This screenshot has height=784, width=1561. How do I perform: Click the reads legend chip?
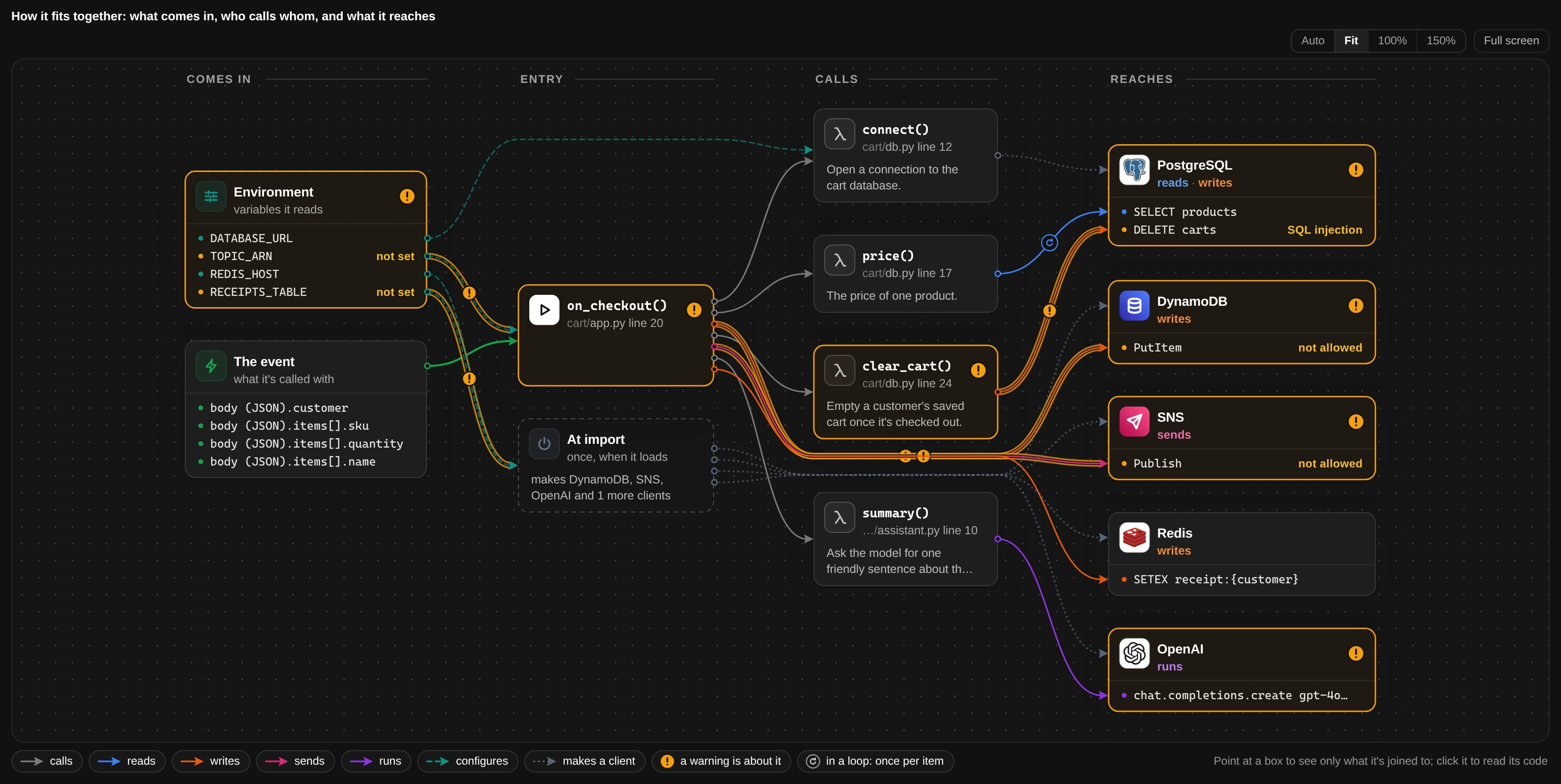[127, 761]
